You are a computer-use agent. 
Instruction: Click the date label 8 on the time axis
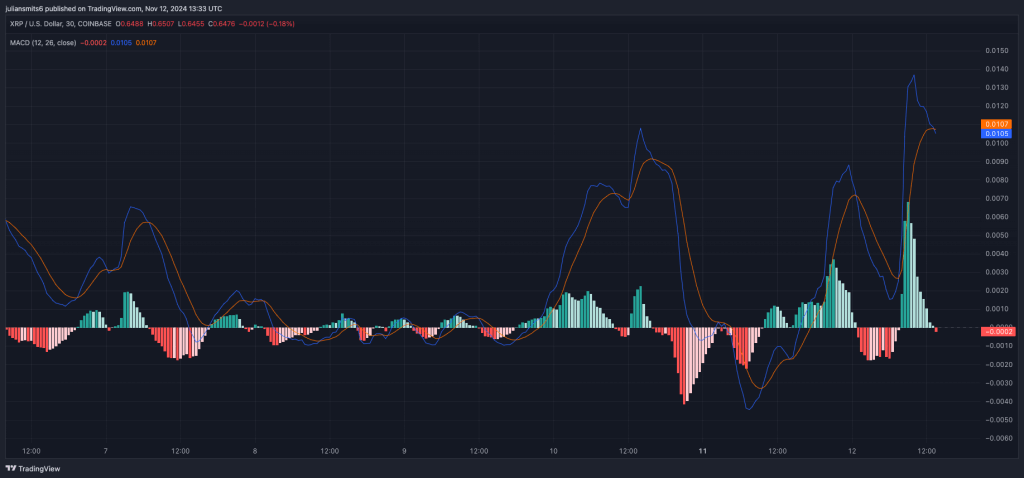click(255, 451)
